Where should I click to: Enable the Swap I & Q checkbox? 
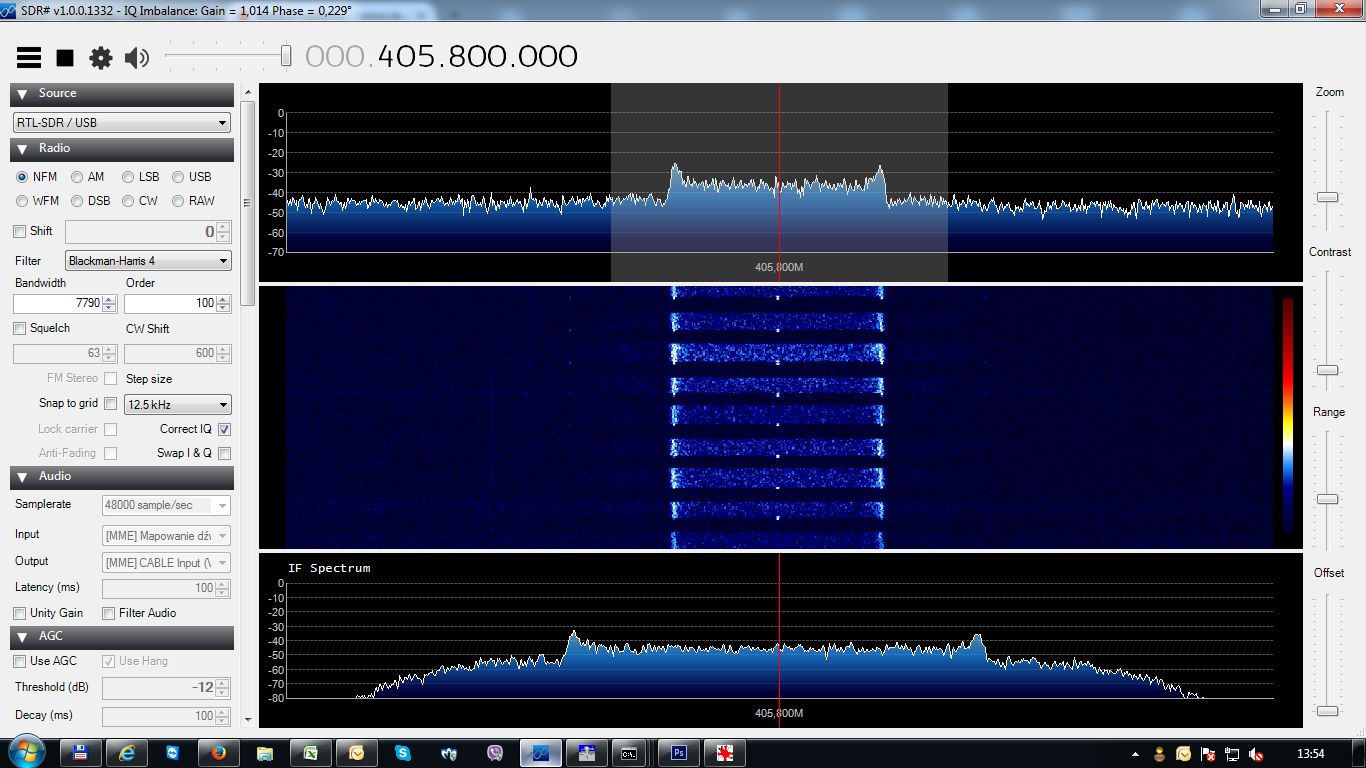click(x=224, y=454)
